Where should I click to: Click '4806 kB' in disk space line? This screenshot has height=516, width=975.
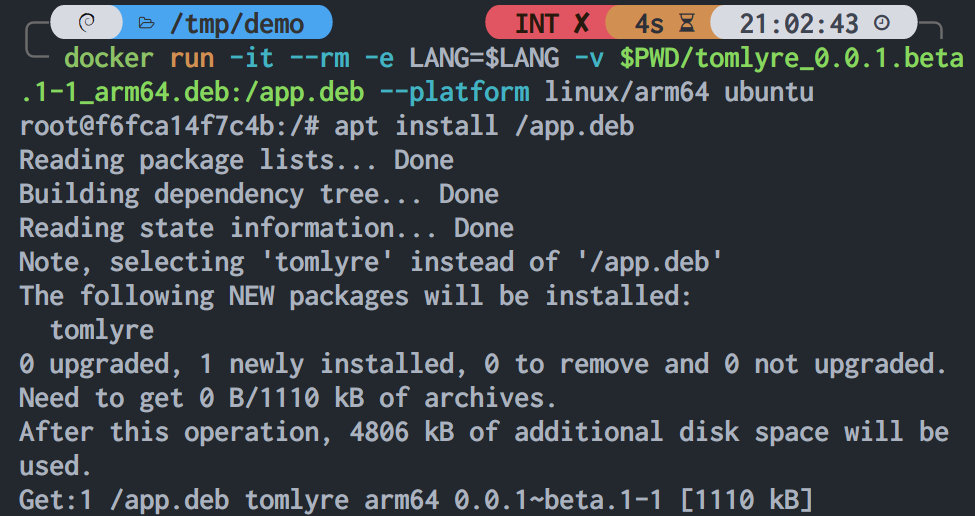pyautogui.click(x=402, y=431)
